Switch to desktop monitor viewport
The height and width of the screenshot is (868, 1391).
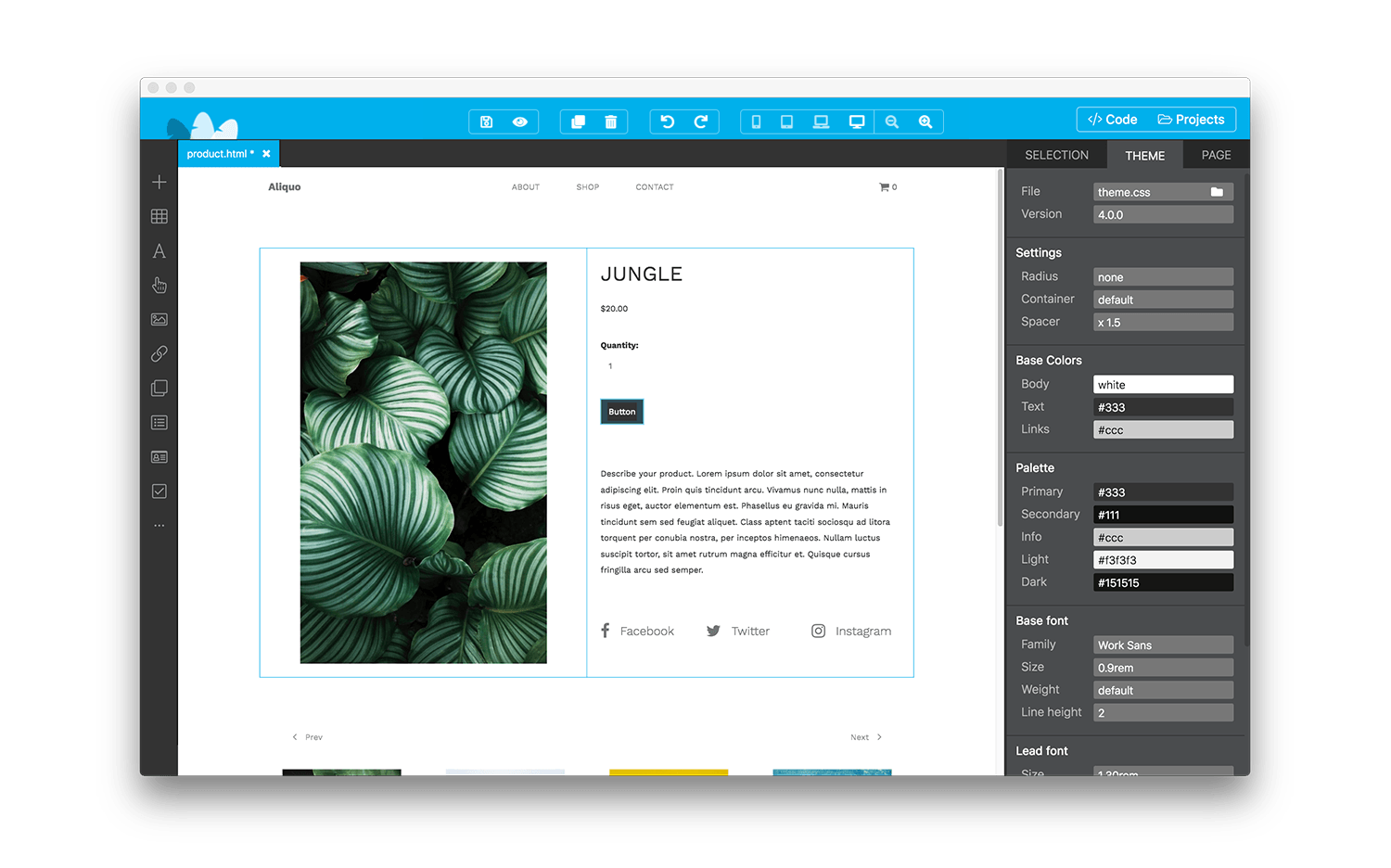857,121
